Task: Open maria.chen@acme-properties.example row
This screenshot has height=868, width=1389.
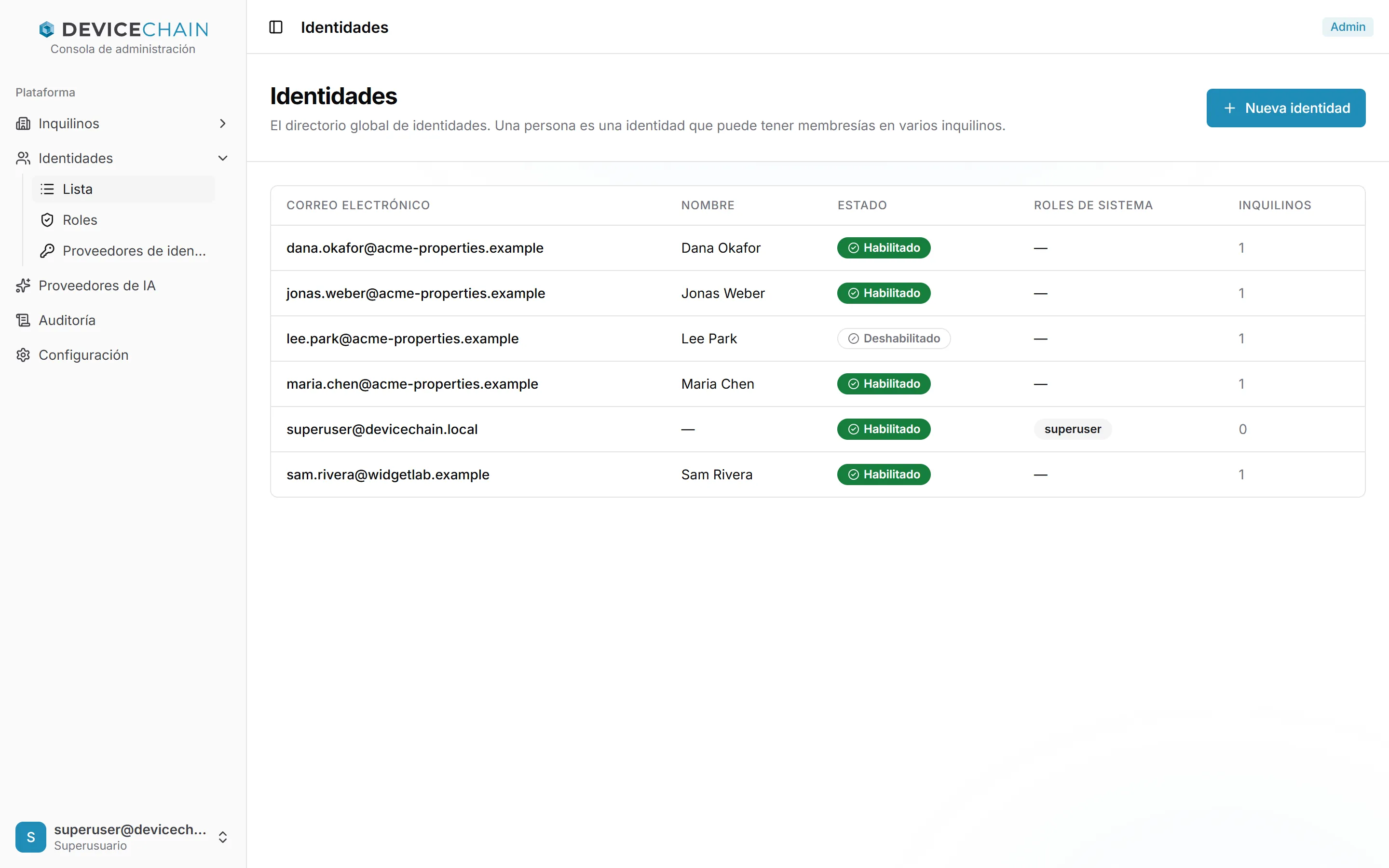Action: [817, 384]
